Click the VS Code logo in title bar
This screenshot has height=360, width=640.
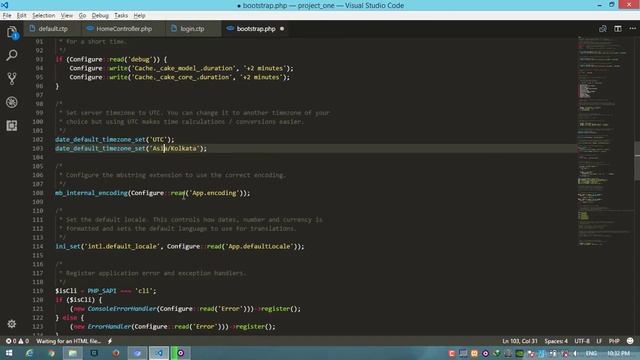[x=5, y=5]
